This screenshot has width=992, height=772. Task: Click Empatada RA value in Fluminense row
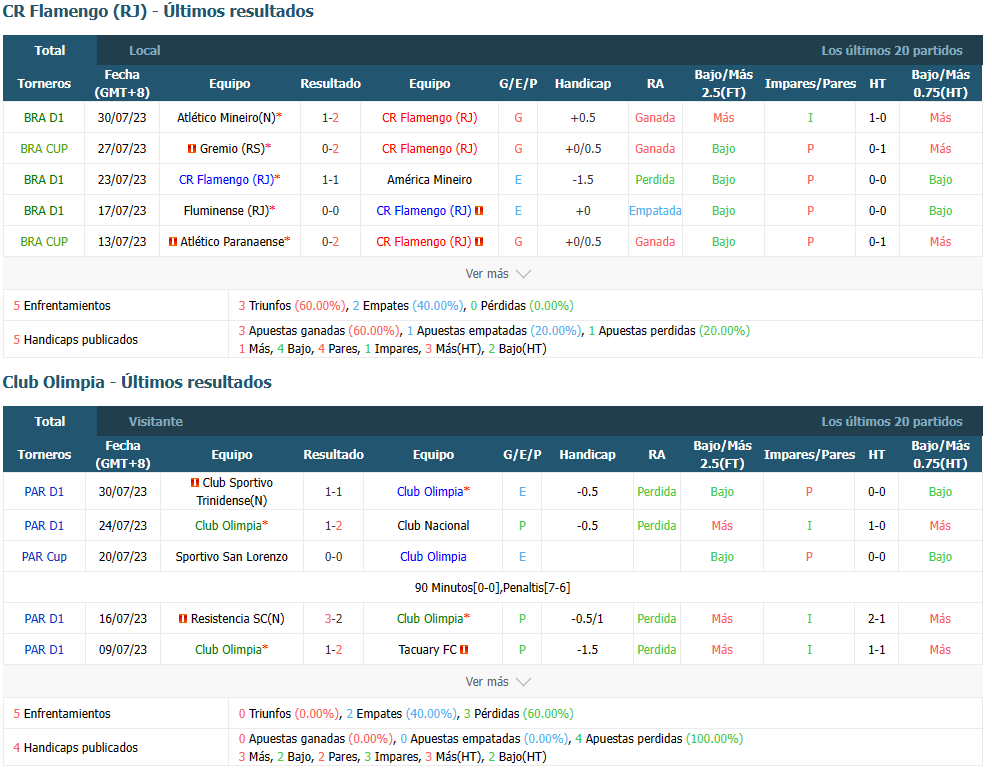(655, 211)
